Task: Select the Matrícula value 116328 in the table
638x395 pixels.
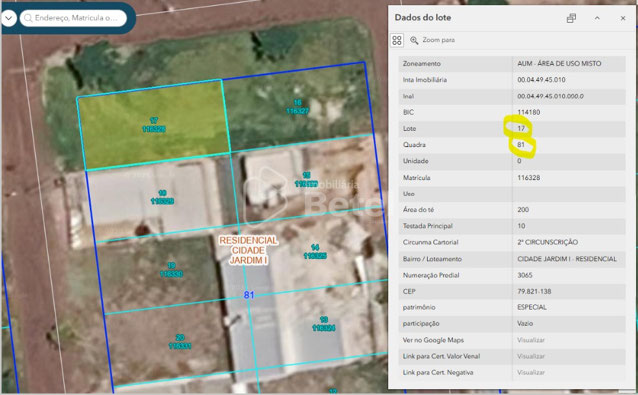Action: (x=529, y=178)
